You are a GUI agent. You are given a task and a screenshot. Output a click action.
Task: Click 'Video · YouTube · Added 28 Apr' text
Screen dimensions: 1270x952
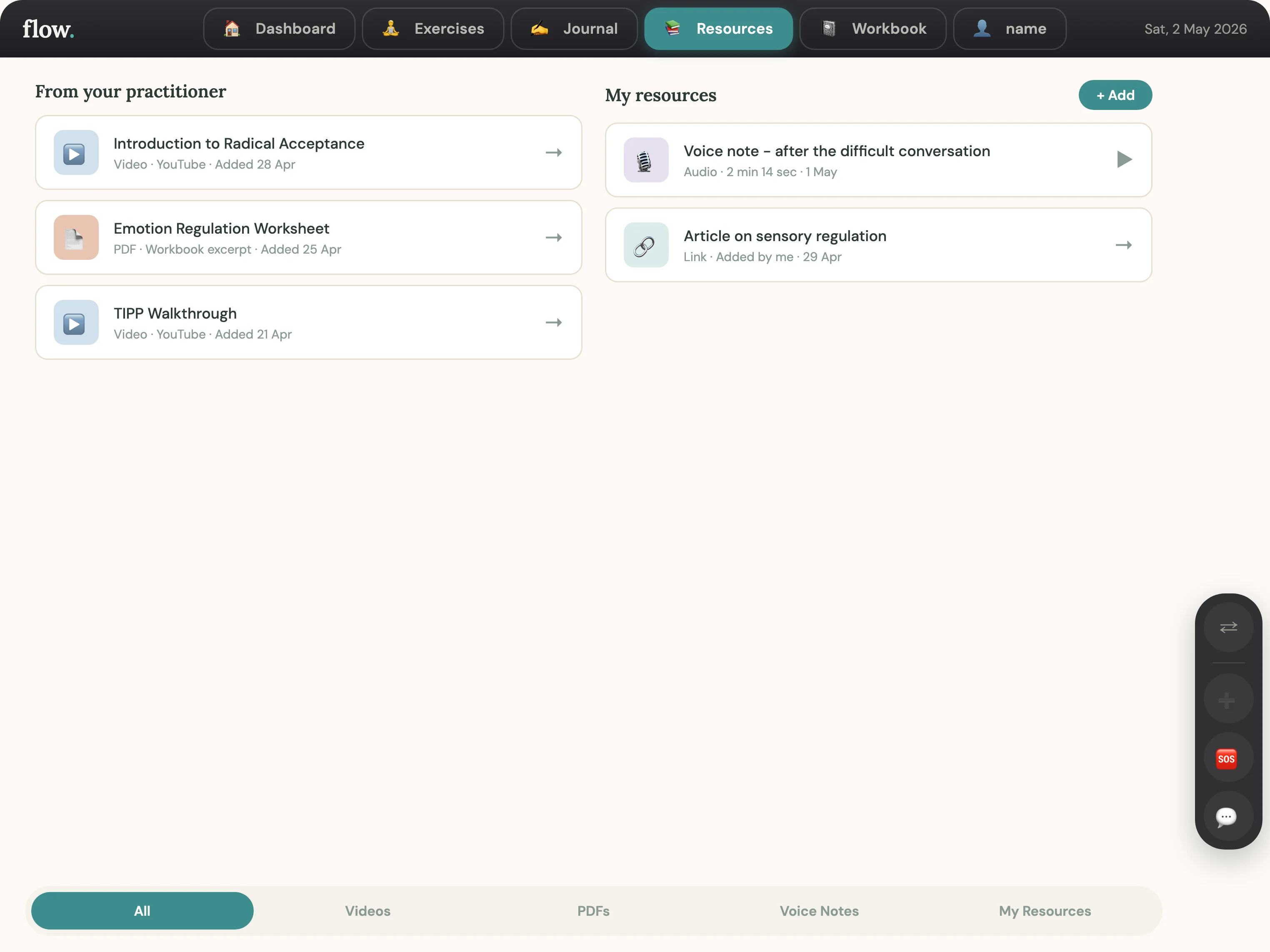tap(205, 164)
